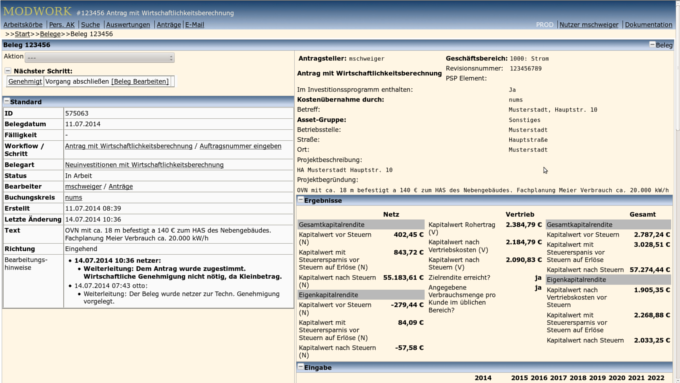
Task: Go to Belege in breadcrumb
Action: pyautogui.click(x=50, y=34)
